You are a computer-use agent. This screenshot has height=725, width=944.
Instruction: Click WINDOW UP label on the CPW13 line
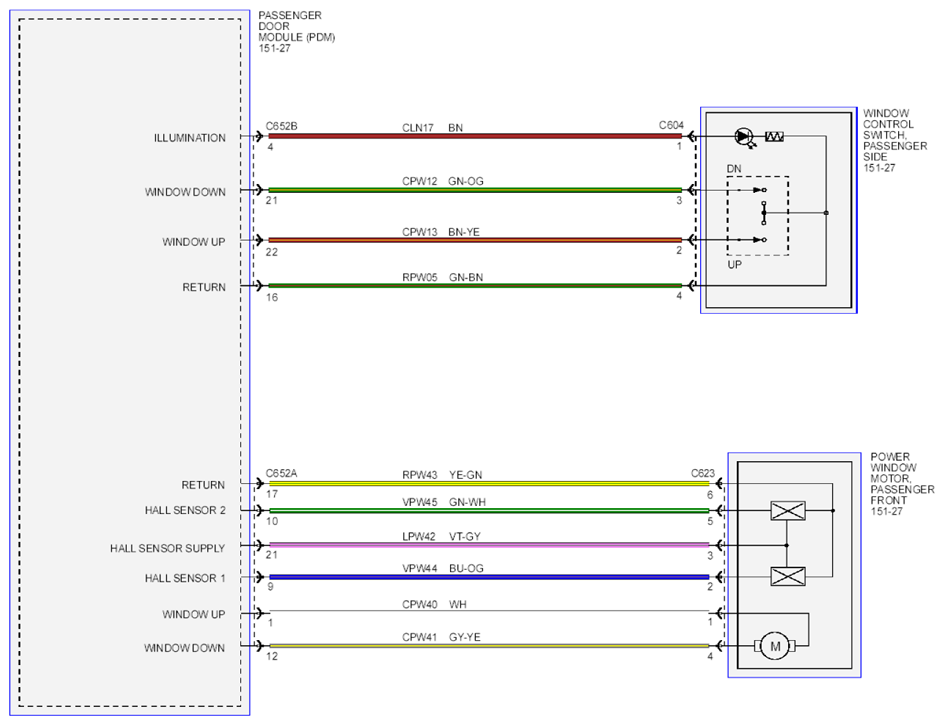(x=194, y=242)
